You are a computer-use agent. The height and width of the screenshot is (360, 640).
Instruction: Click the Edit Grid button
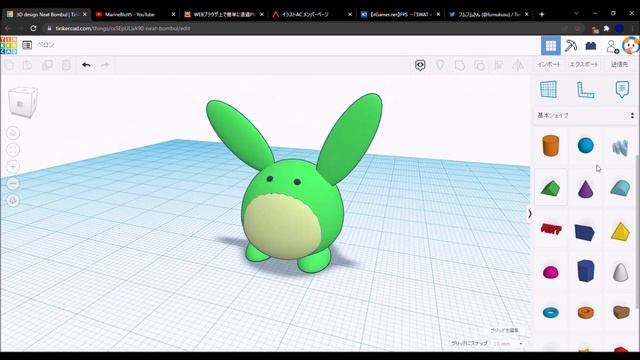point(504,330)
